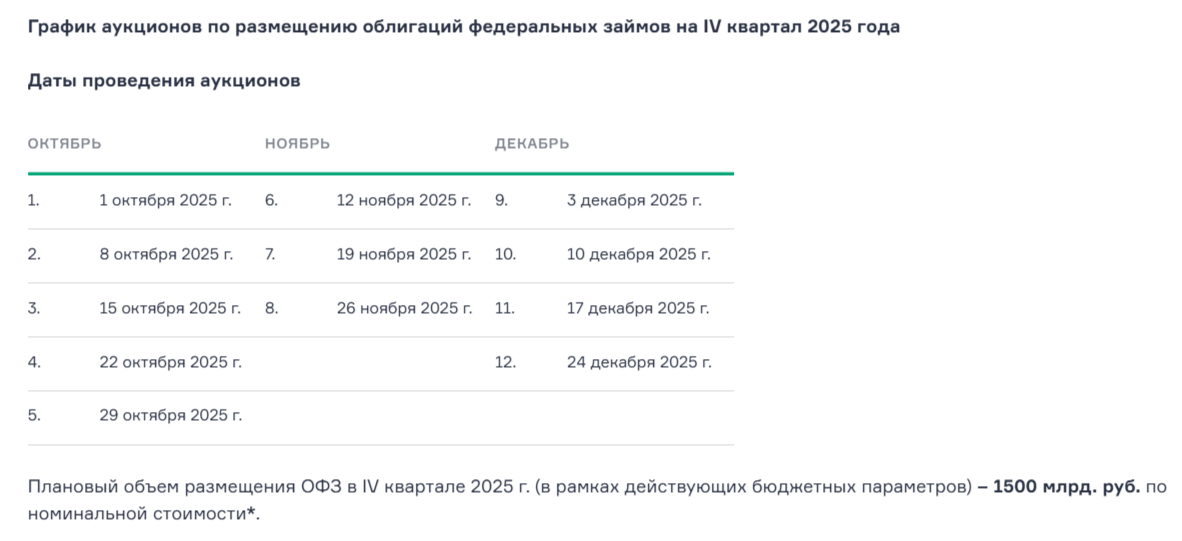Click the date 24 декабря 2025 г.
This screenshot has height=541, width=1182.
(x=639, y=362)
